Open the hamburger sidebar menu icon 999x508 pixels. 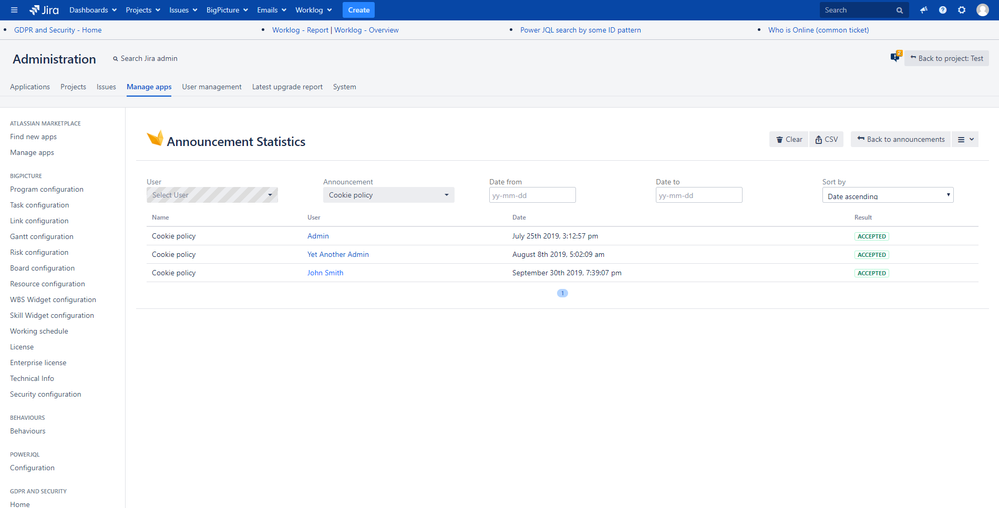pyautogui.click(x=14, y=10)
